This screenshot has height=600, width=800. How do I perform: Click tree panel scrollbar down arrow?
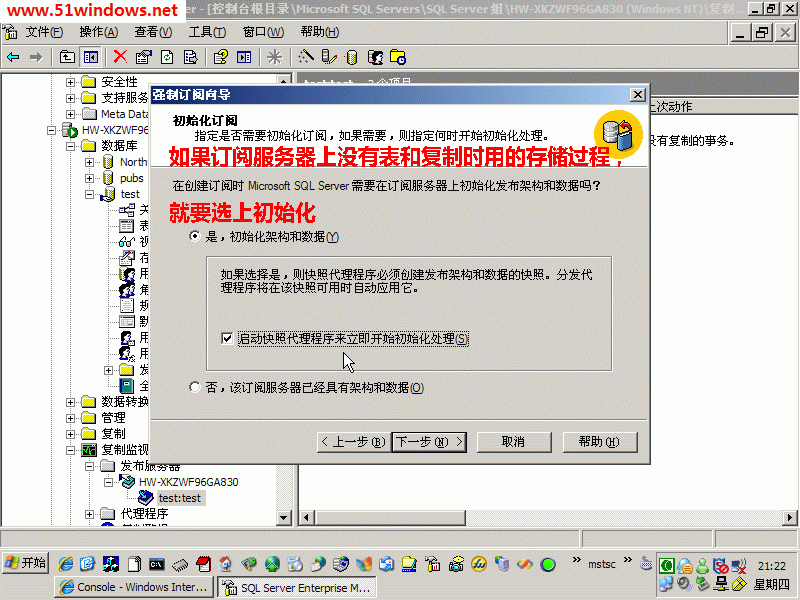pos(284,517)
